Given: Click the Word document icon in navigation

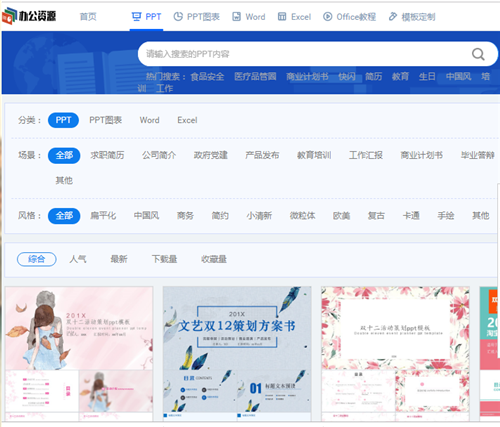Looking at the screenshot, I should [236, 16].
